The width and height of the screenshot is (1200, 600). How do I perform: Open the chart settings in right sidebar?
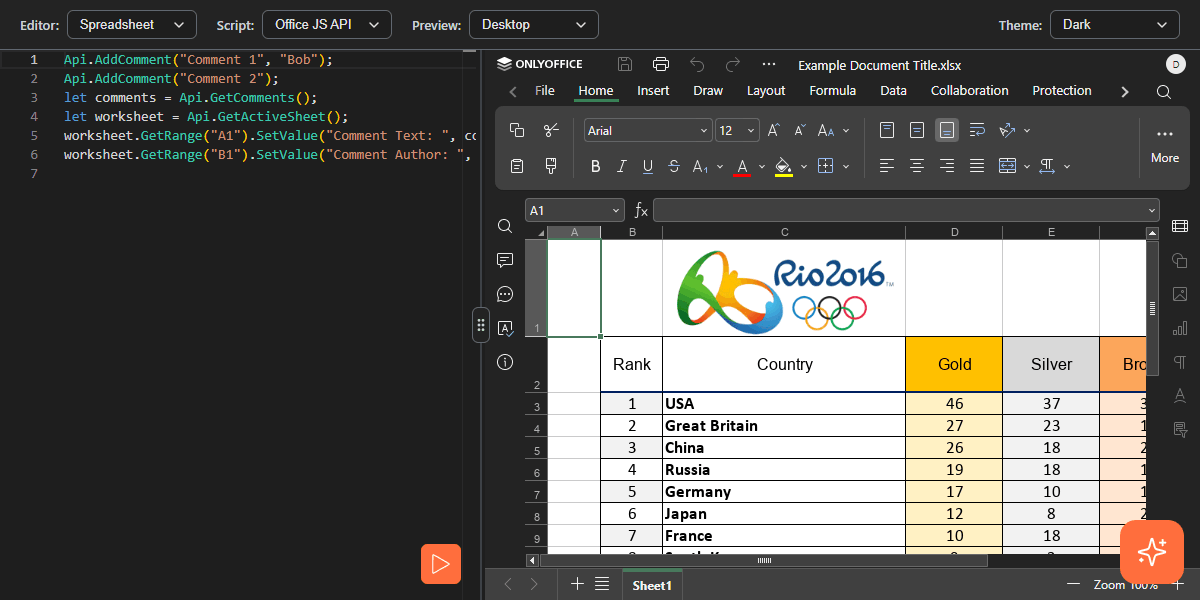pyautogui.click(x=1179, y=328)
